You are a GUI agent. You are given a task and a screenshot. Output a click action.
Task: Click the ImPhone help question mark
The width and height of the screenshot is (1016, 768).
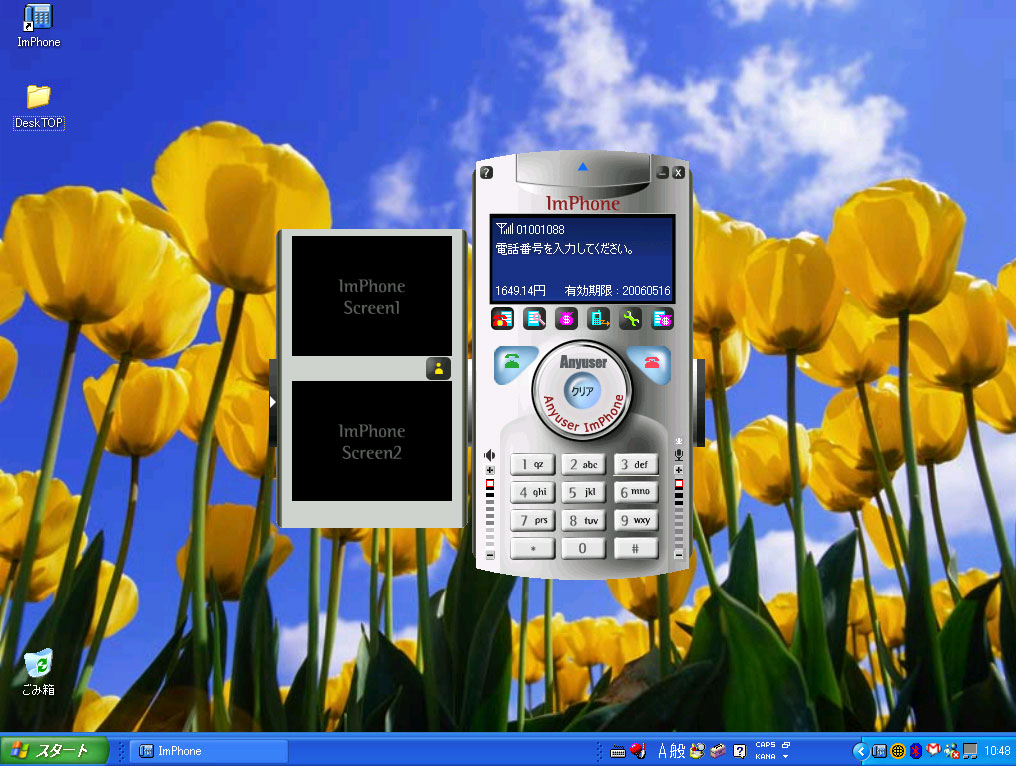(487, 172)
